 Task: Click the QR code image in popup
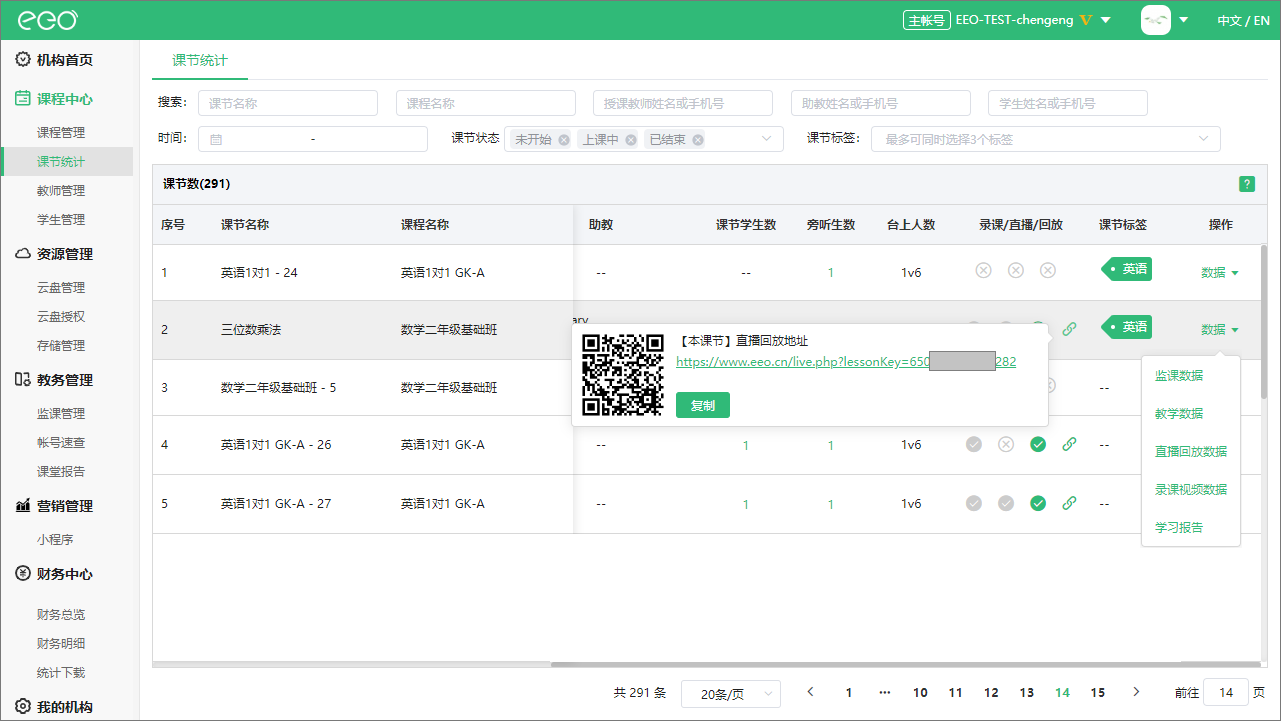(x=623, y=374)
